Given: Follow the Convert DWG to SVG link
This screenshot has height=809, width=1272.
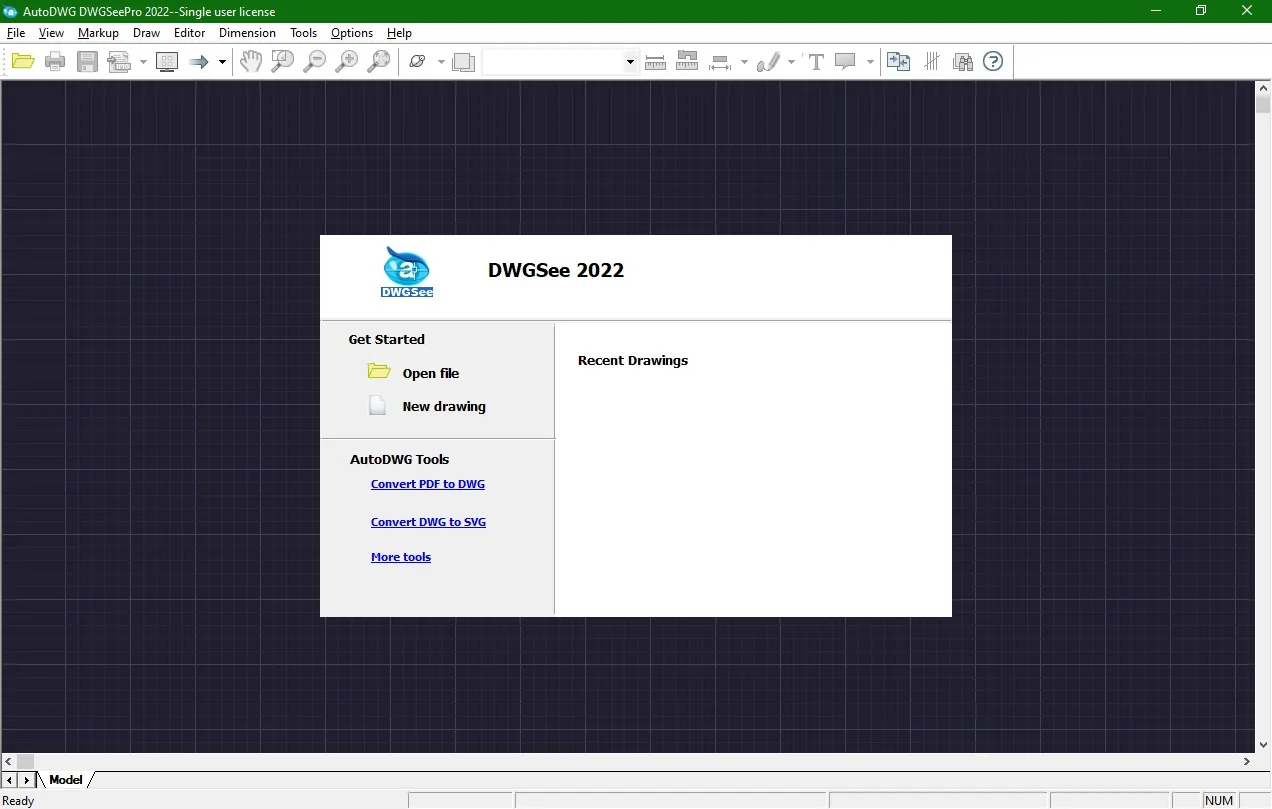Looking at the screenshot, I should point(428,522).
